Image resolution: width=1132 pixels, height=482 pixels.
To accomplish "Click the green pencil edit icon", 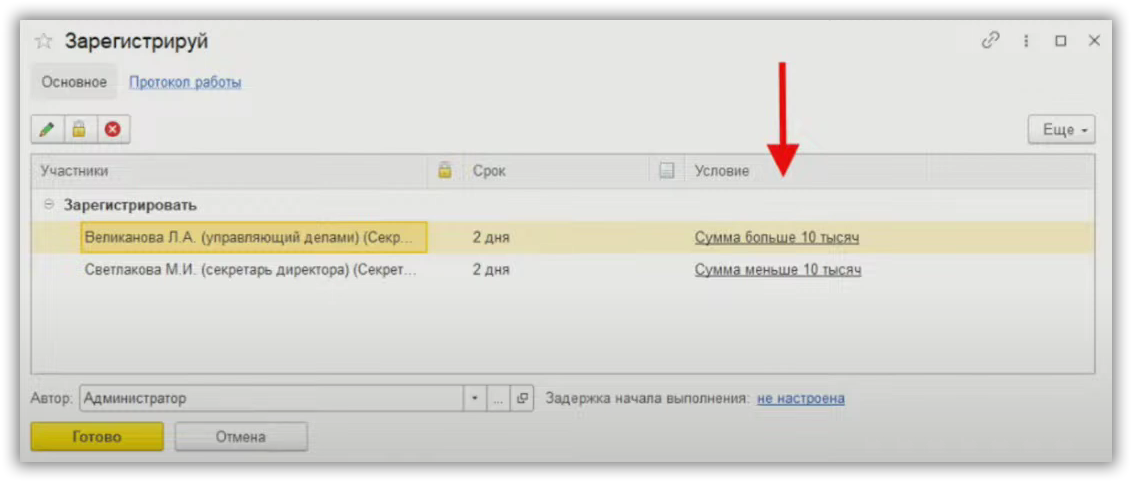I will pos(48,130).
